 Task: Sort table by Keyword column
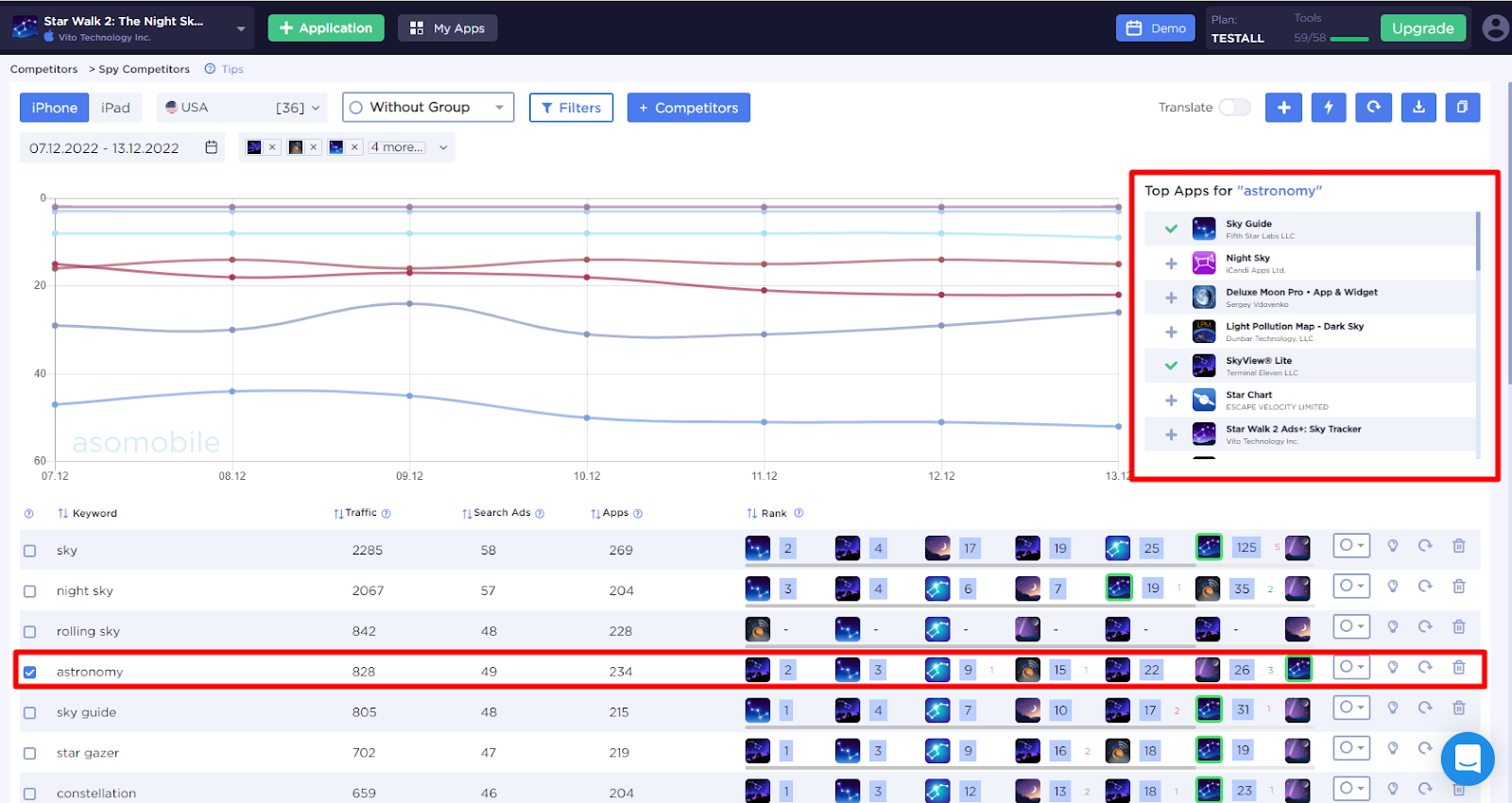(87, 514)
